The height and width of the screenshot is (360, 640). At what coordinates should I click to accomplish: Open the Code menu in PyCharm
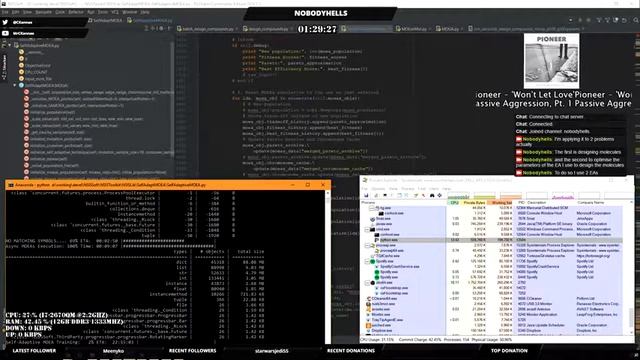[60, 12]
